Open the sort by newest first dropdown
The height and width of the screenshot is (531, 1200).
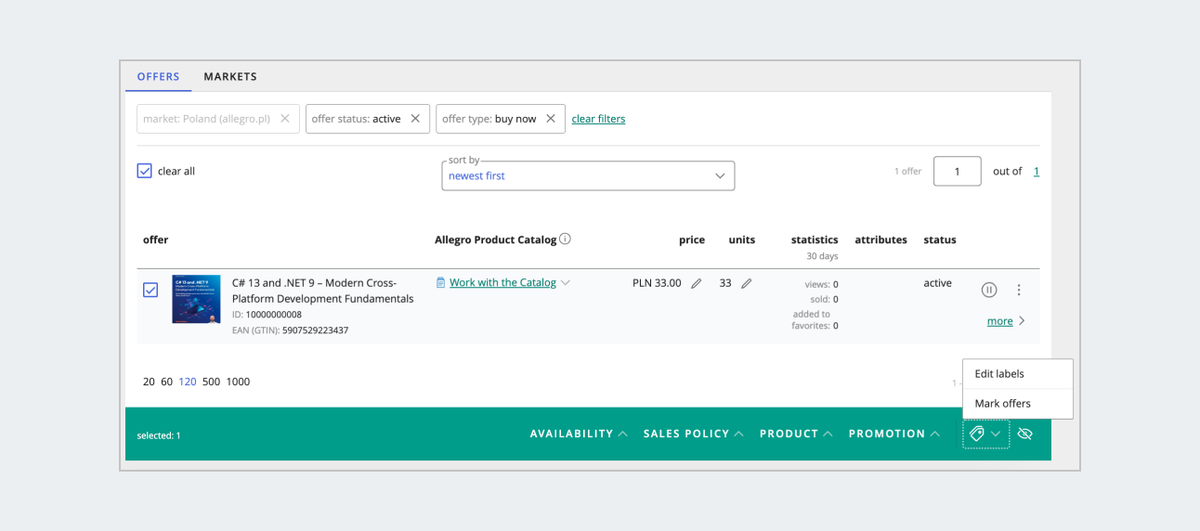pos(588,175)
